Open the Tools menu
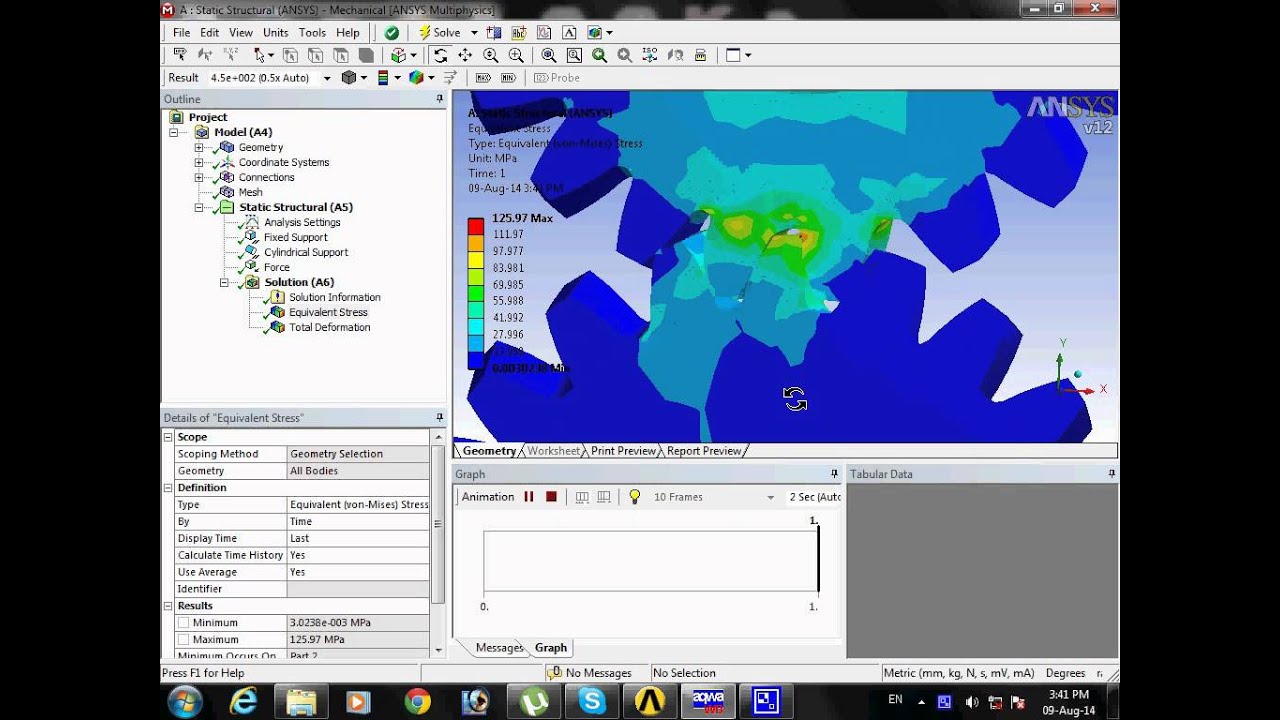The image size is (1280, 720). [312, 32]
